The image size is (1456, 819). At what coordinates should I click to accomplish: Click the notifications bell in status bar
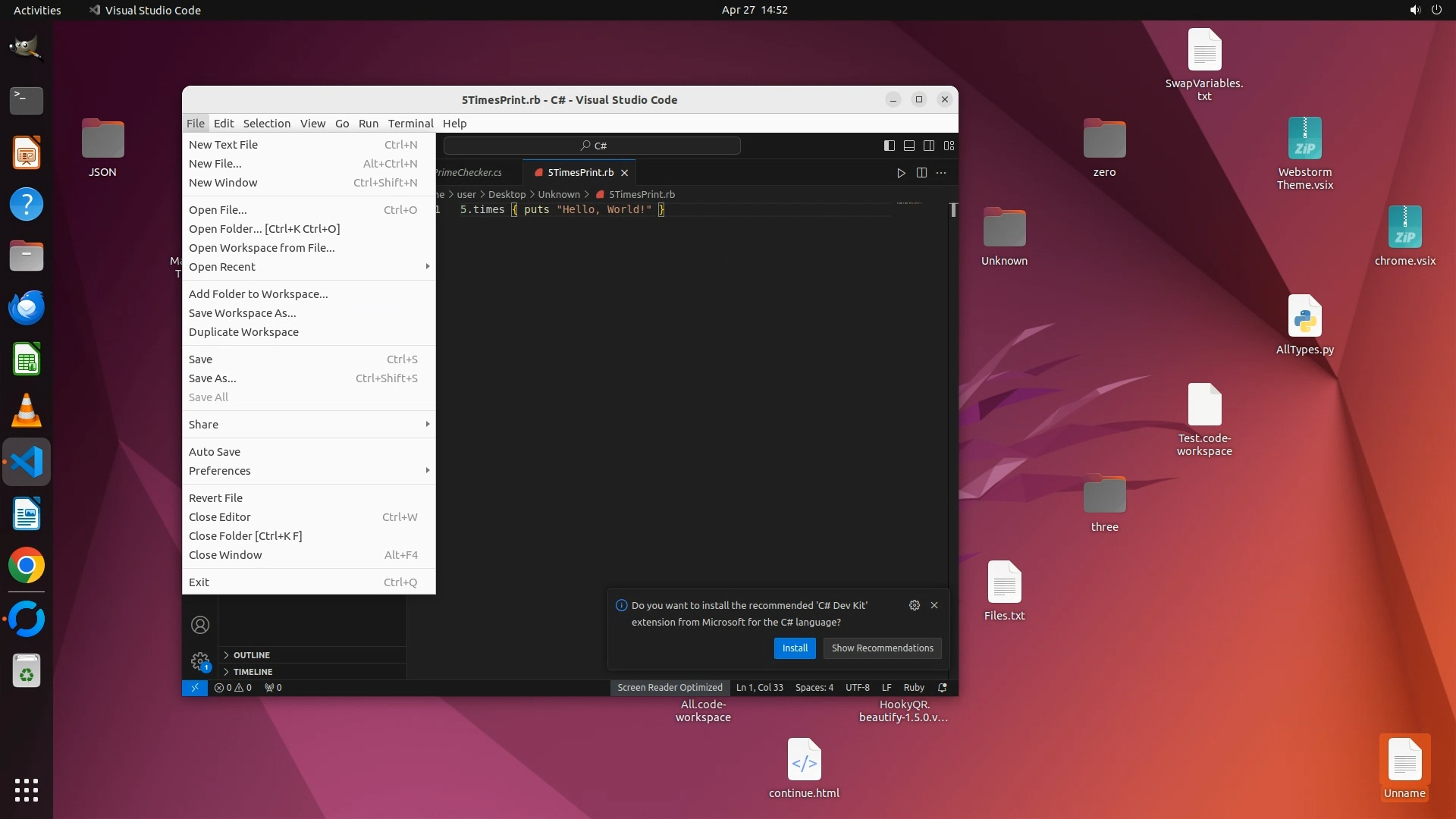tap(943, 688)
